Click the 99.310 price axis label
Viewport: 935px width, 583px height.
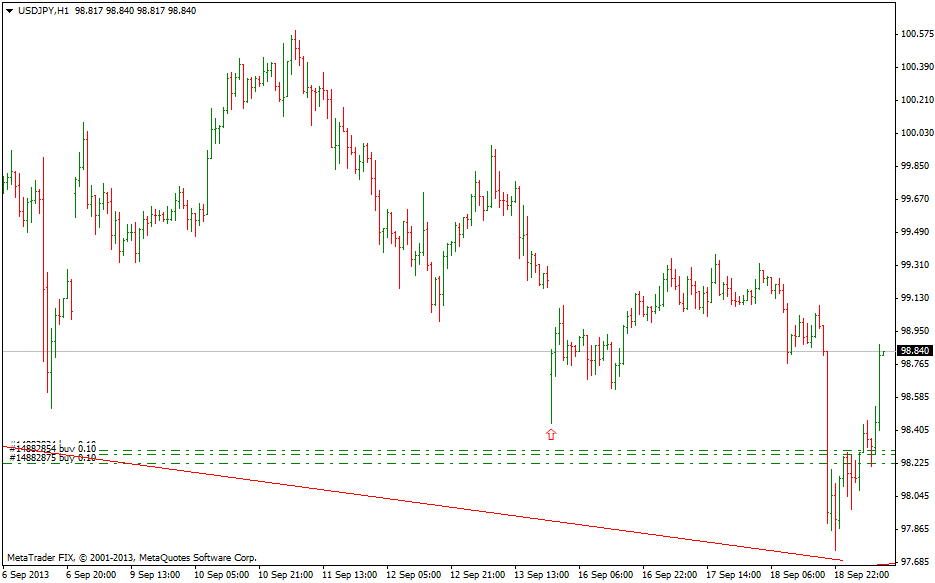915,265
